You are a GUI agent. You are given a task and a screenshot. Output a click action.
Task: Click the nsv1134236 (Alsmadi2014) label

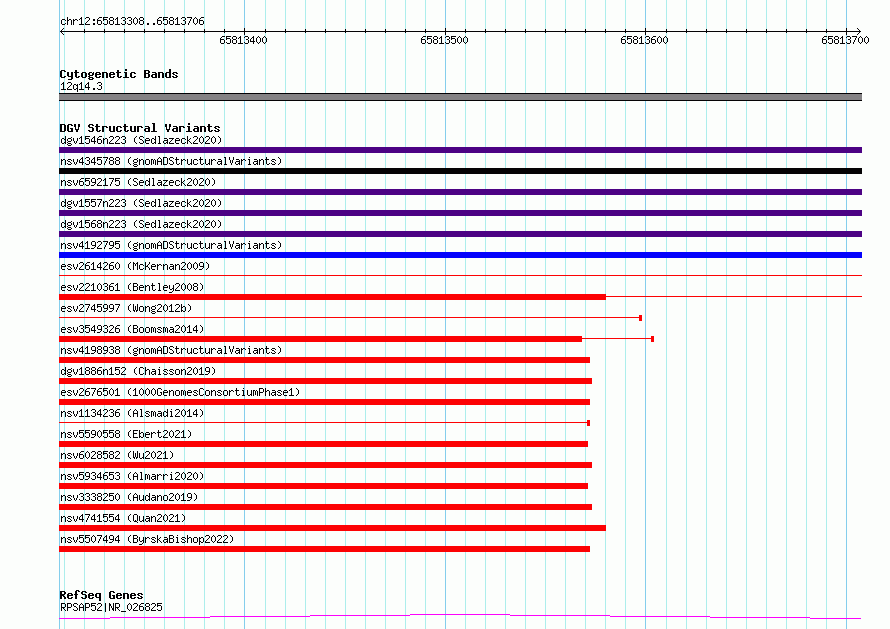coord(132,413)
